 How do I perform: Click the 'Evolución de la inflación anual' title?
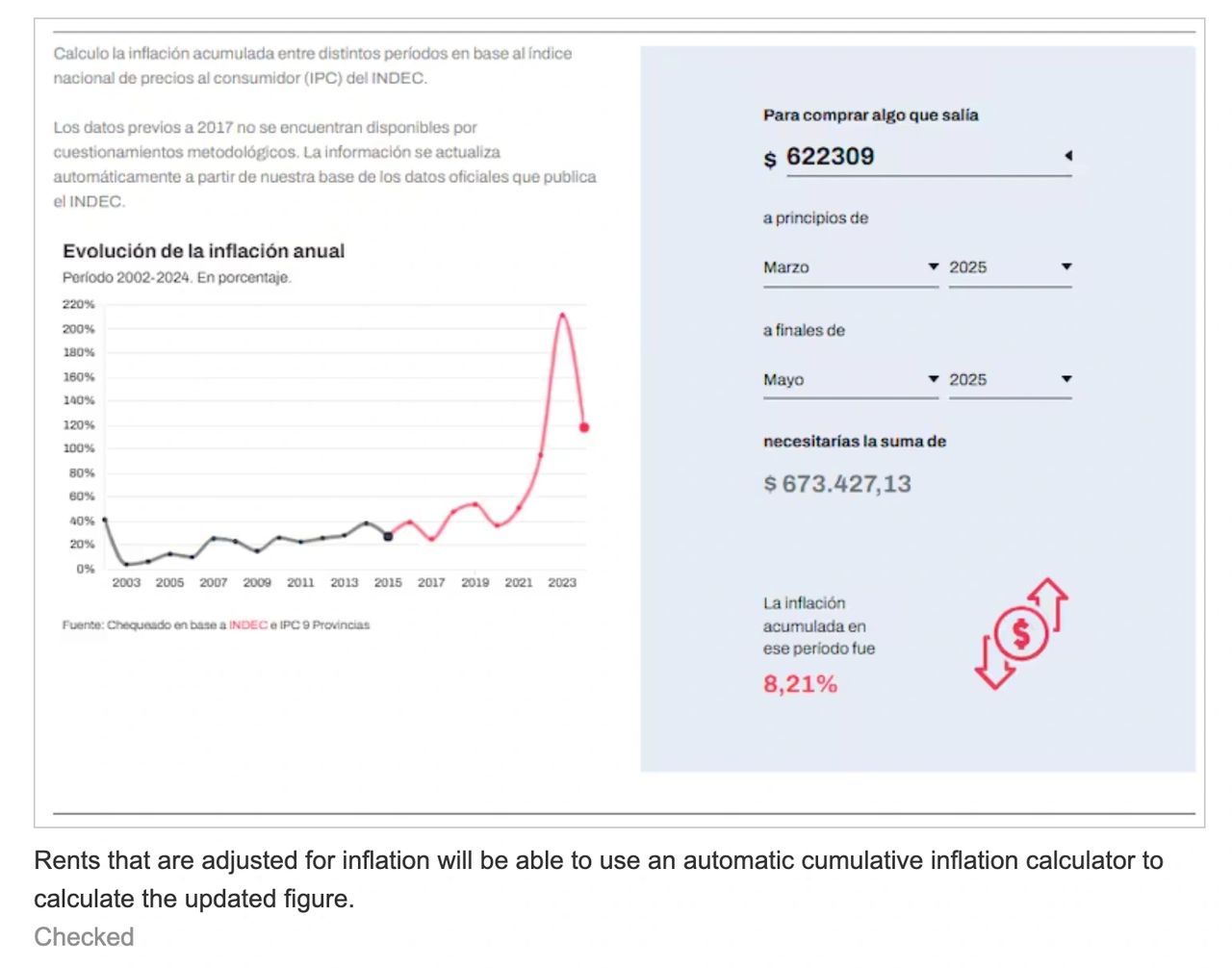[203, 251]
